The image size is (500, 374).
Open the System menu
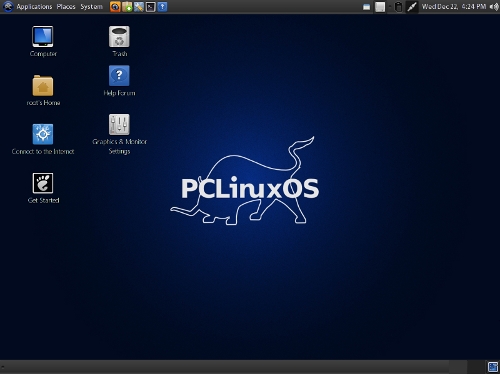(x=91, y=7)
